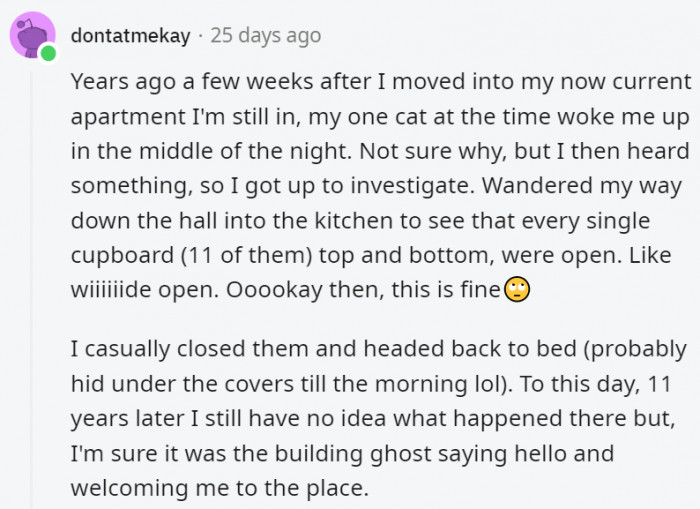Collapse the comment using the vertical thread line

coord(32,286)
